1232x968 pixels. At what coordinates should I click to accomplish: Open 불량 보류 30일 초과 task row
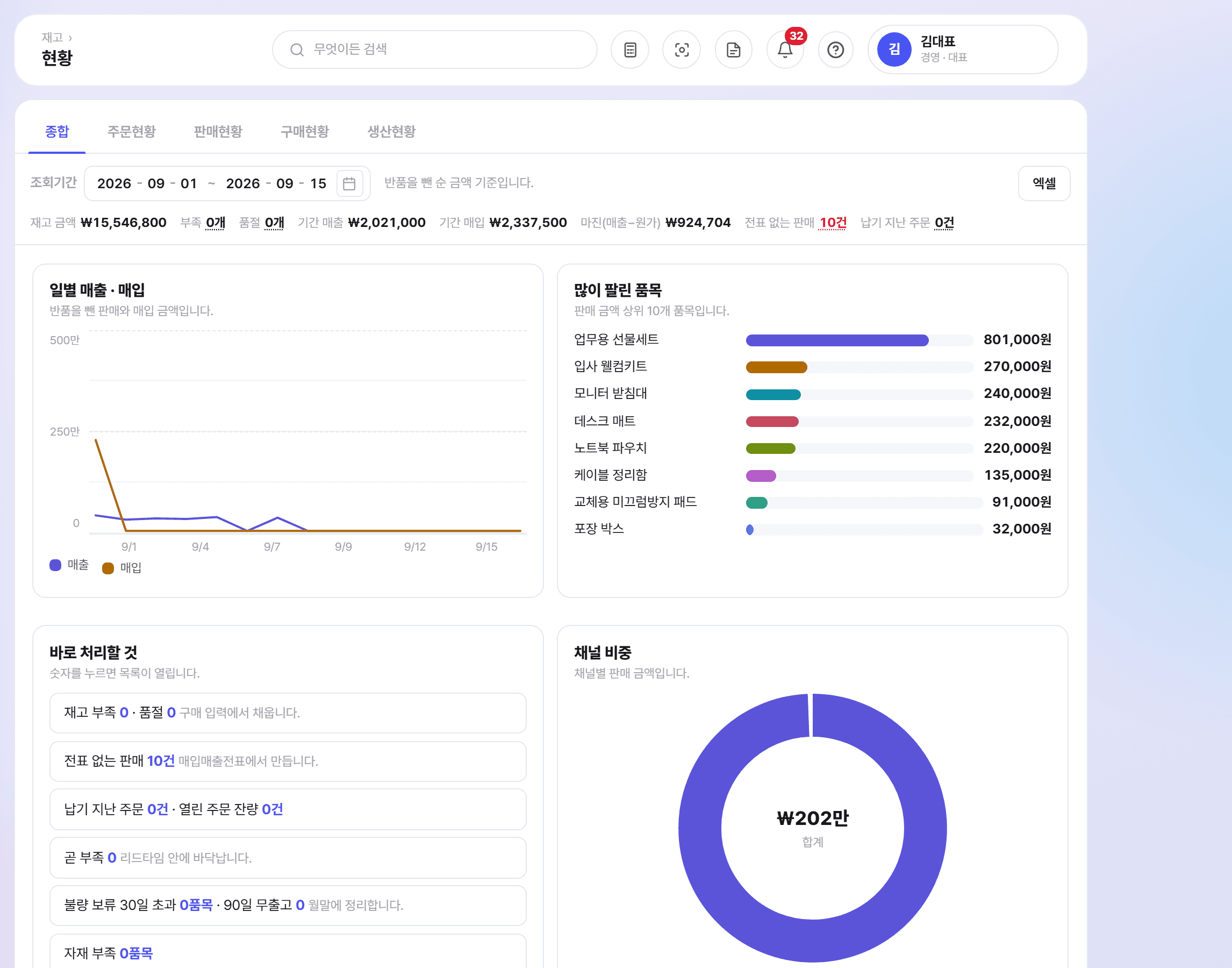pos(288,905)
